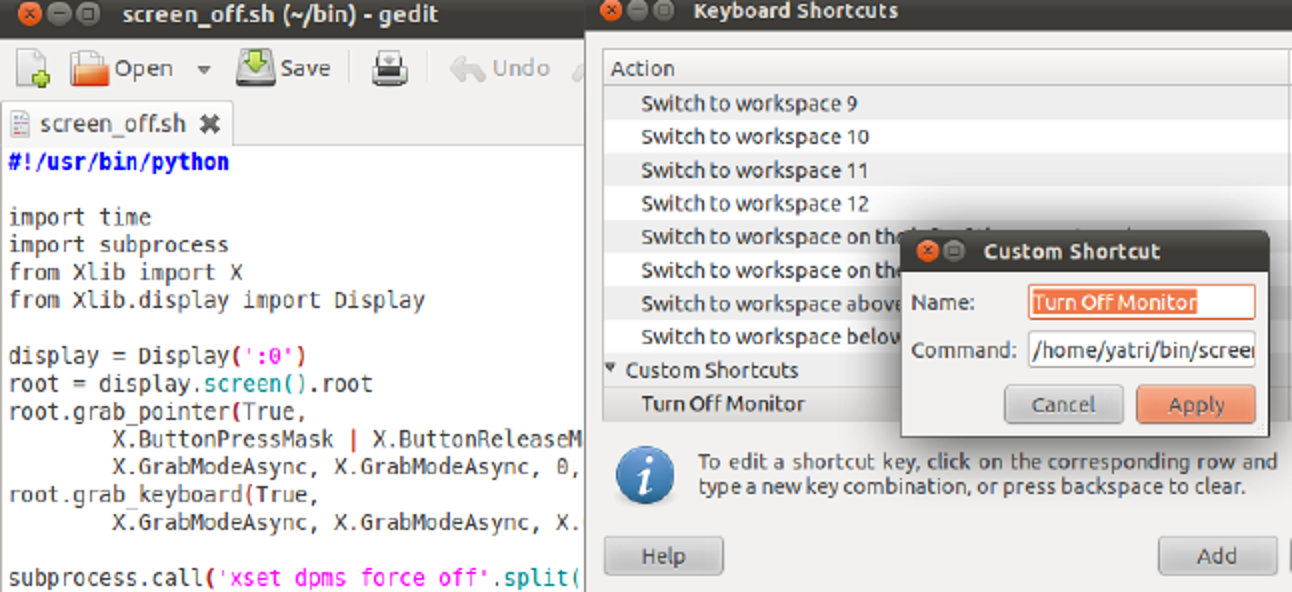This screenshot has width=1292, height=592.
Task: Click the Action column header
Action: point(643,68)
